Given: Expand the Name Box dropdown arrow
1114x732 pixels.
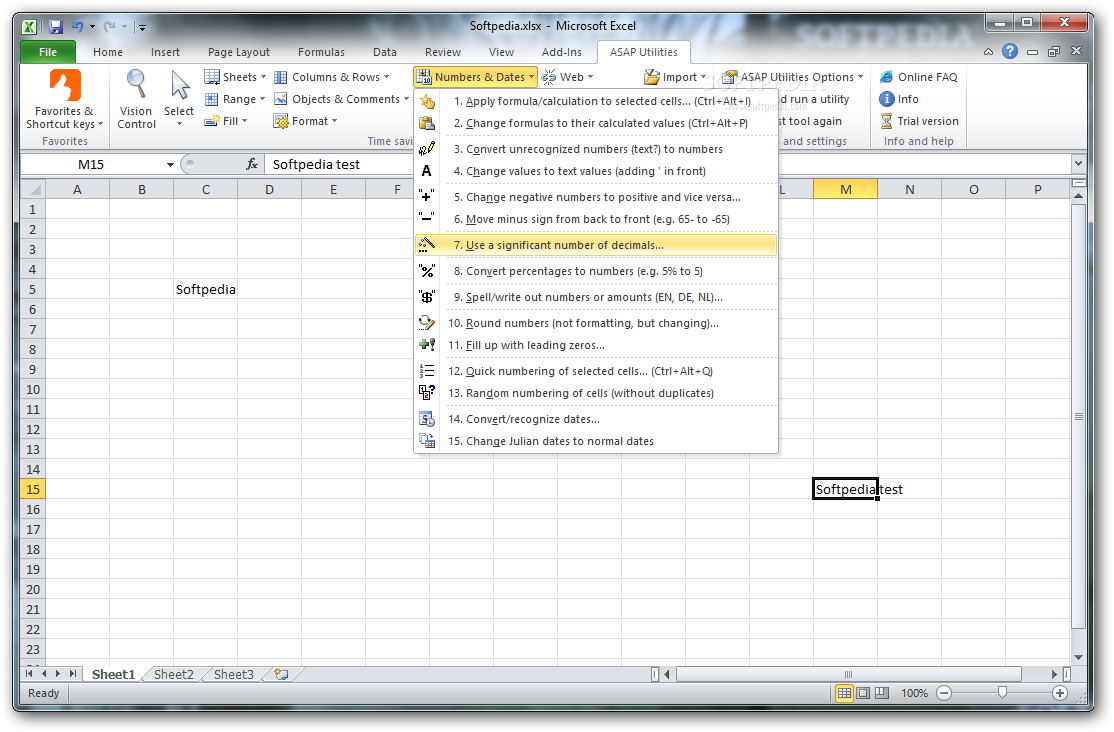Looking at the screenshot, I should [171, 164].
